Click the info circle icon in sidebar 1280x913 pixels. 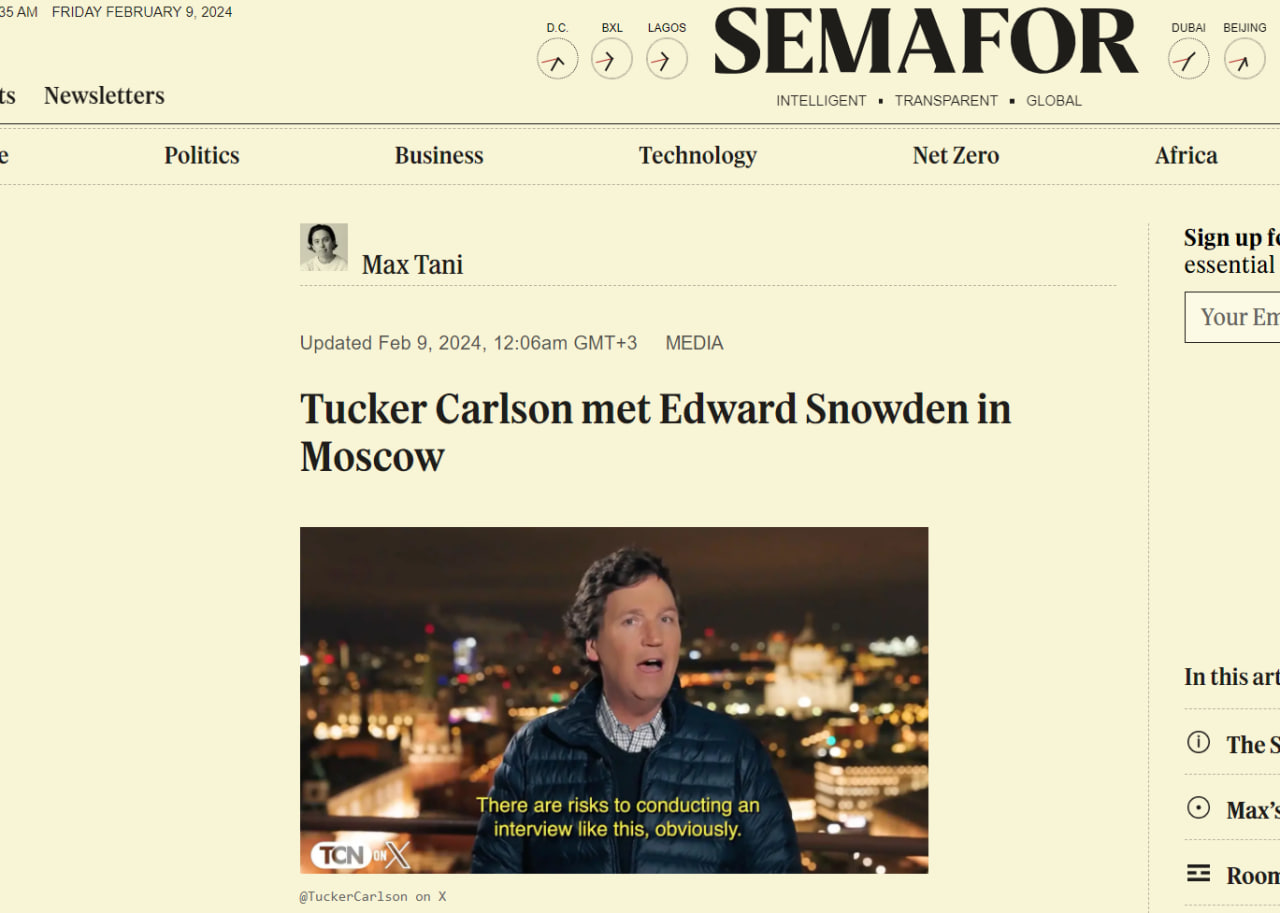pyautogui.click(x=1198, y=742)
